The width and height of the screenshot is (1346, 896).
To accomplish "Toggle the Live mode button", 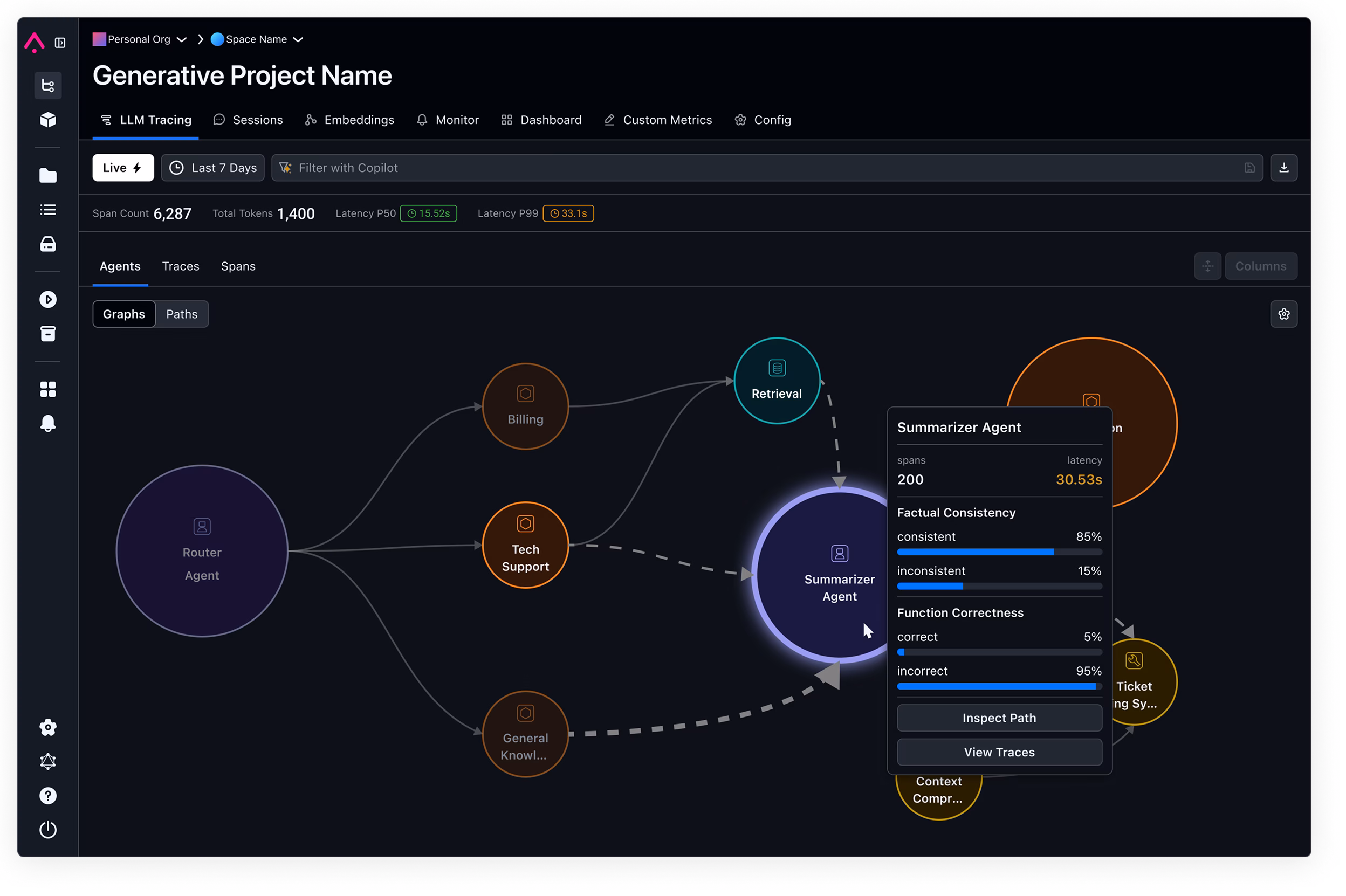I will pos(123,168).
